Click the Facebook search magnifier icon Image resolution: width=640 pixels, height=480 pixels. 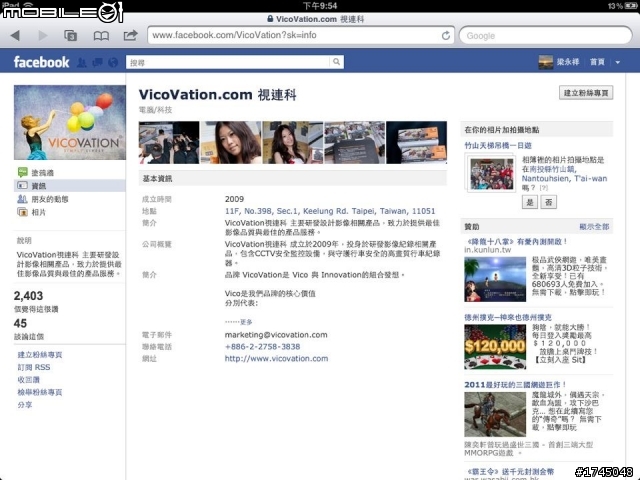tap(336, 62)
